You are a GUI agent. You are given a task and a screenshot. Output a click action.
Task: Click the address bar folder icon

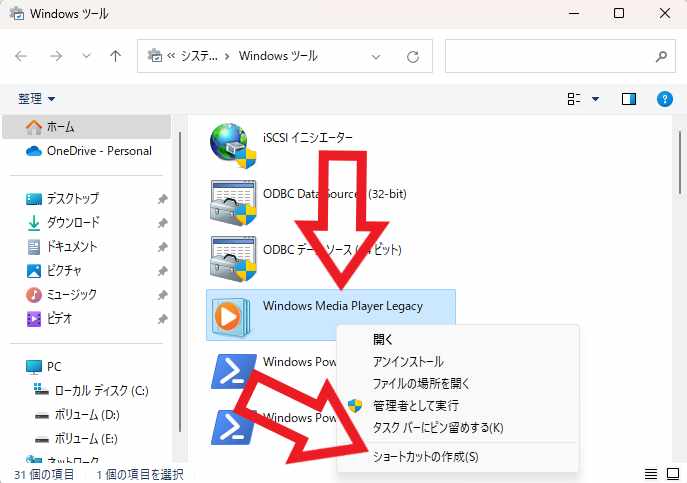click(x=154, y=56)
